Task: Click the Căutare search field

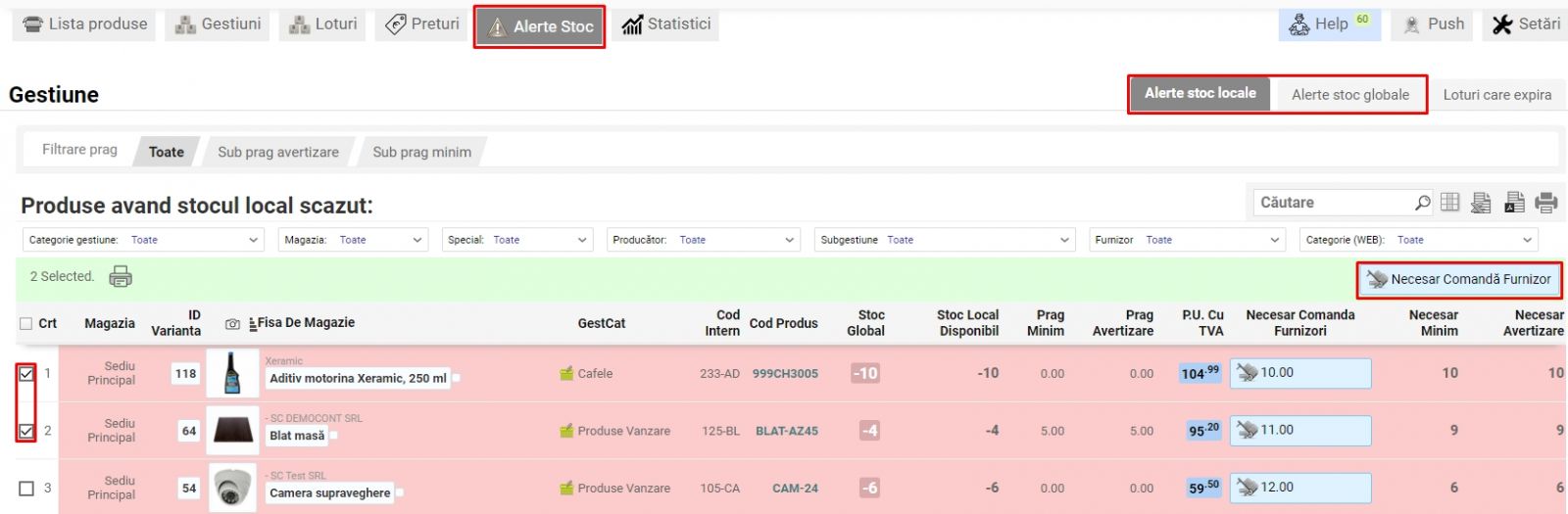Action: pyautogui.click(x=1331, y=203)
